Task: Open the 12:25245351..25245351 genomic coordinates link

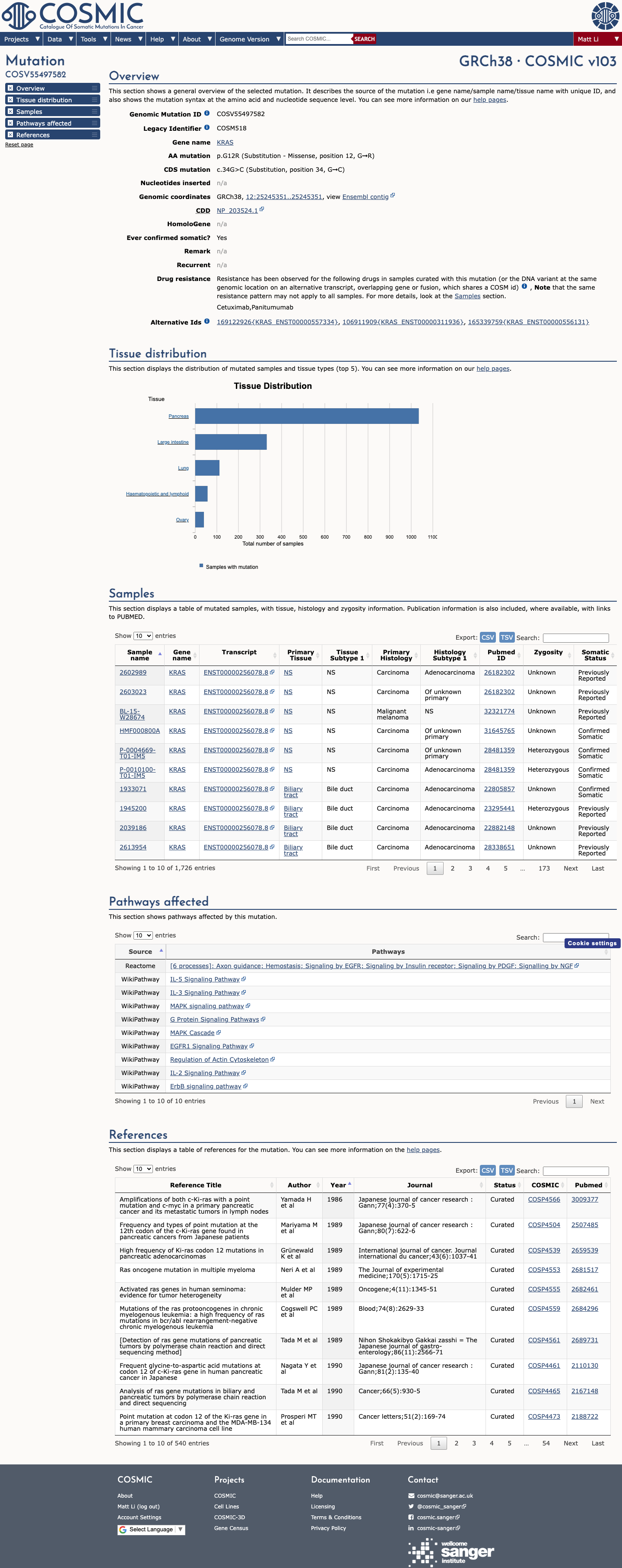Action: point(284,197)
